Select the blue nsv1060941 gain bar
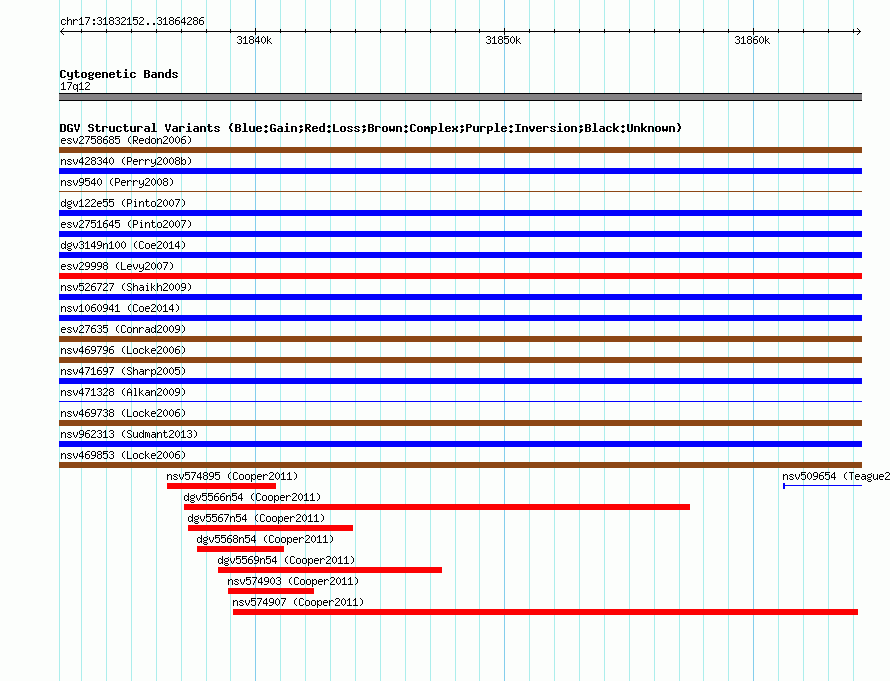890x681 pixels. [460, 318]
